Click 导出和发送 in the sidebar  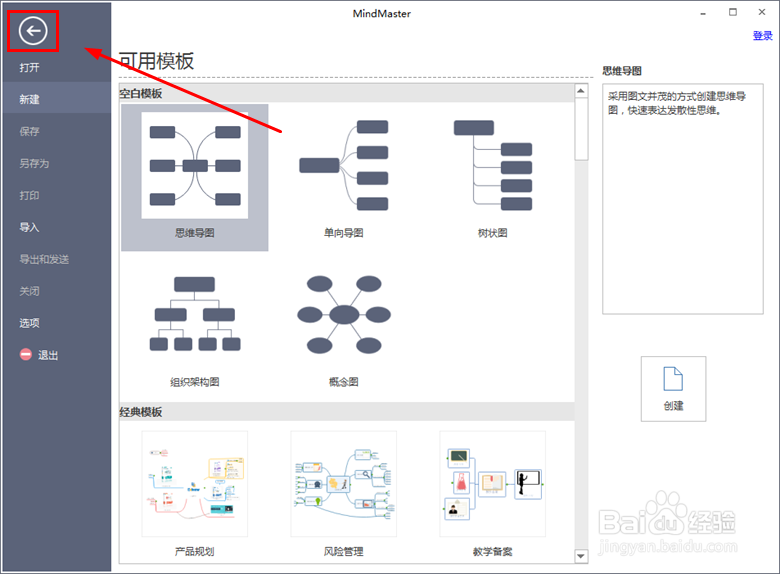pos(44,259)
